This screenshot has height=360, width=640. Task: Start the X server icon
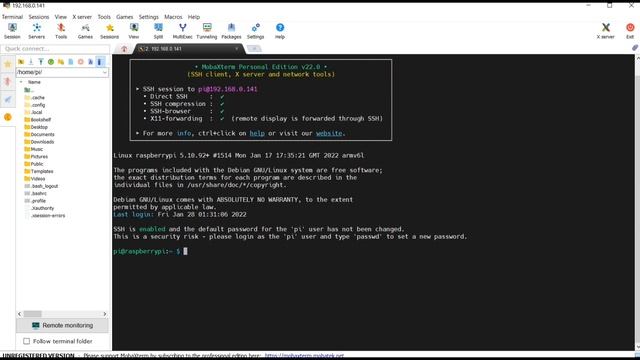[x=605, y=31]
